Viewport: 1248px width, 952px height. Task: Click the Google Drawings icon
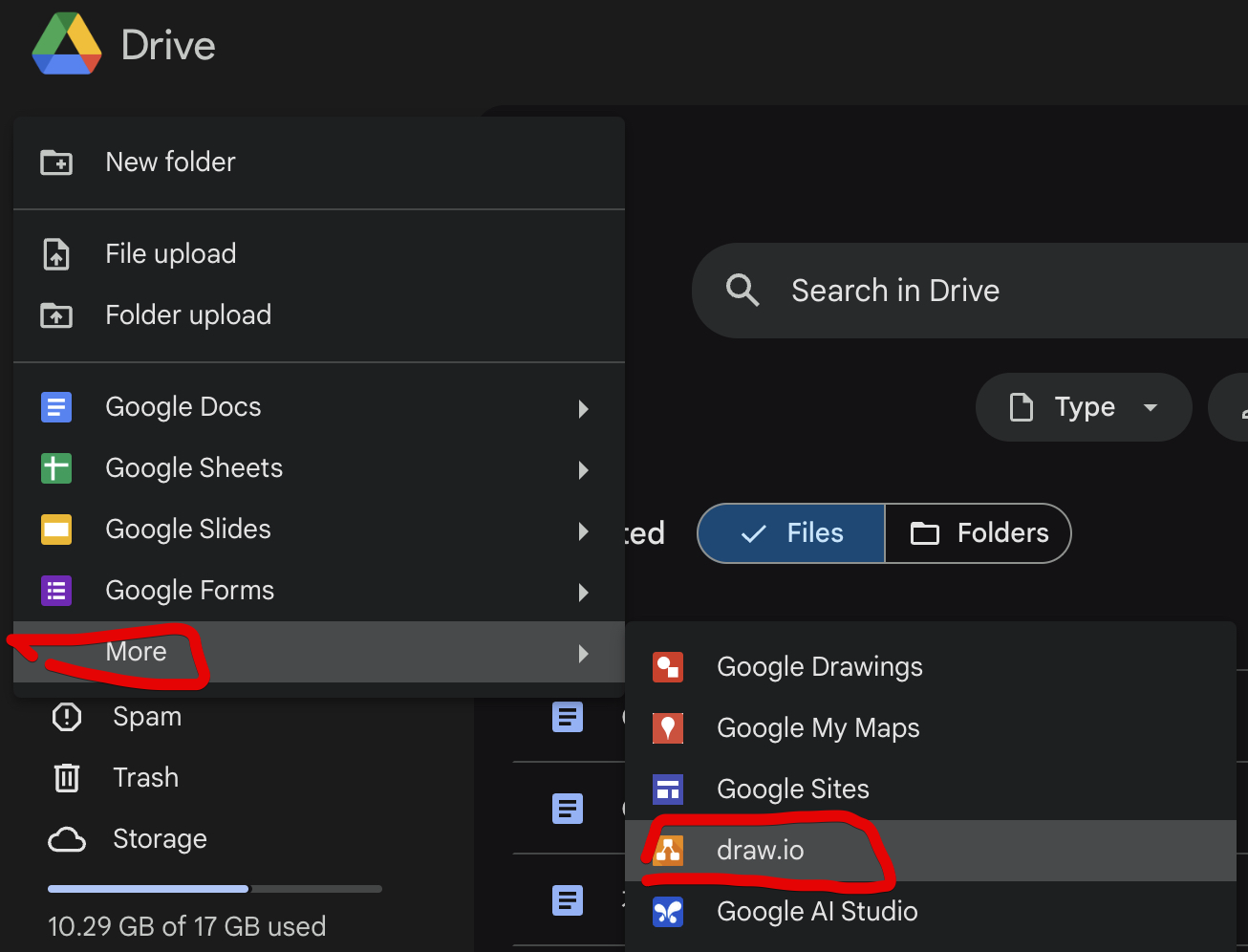668,667
